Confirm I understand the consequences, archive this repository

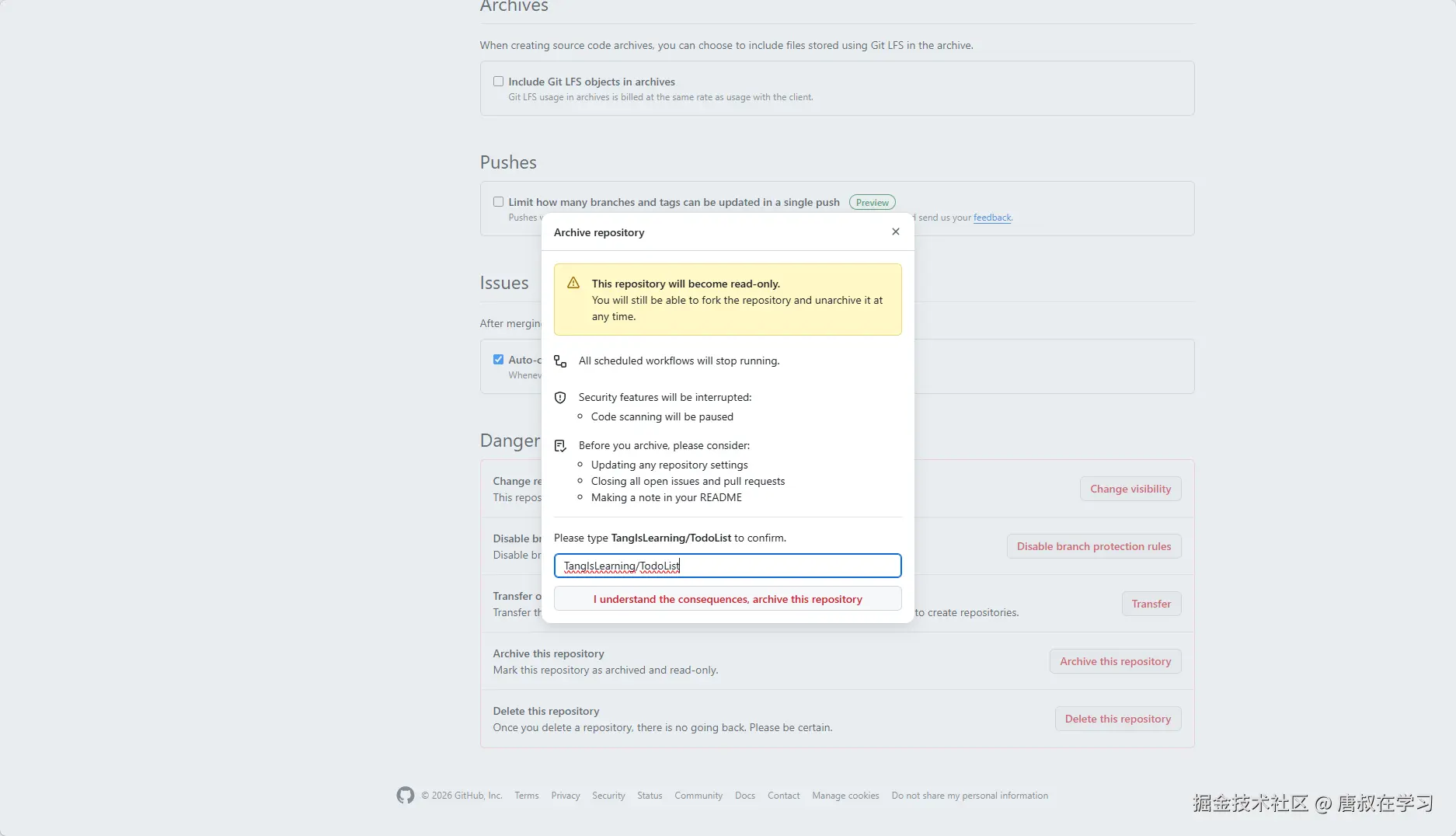(x=727, y=599)
